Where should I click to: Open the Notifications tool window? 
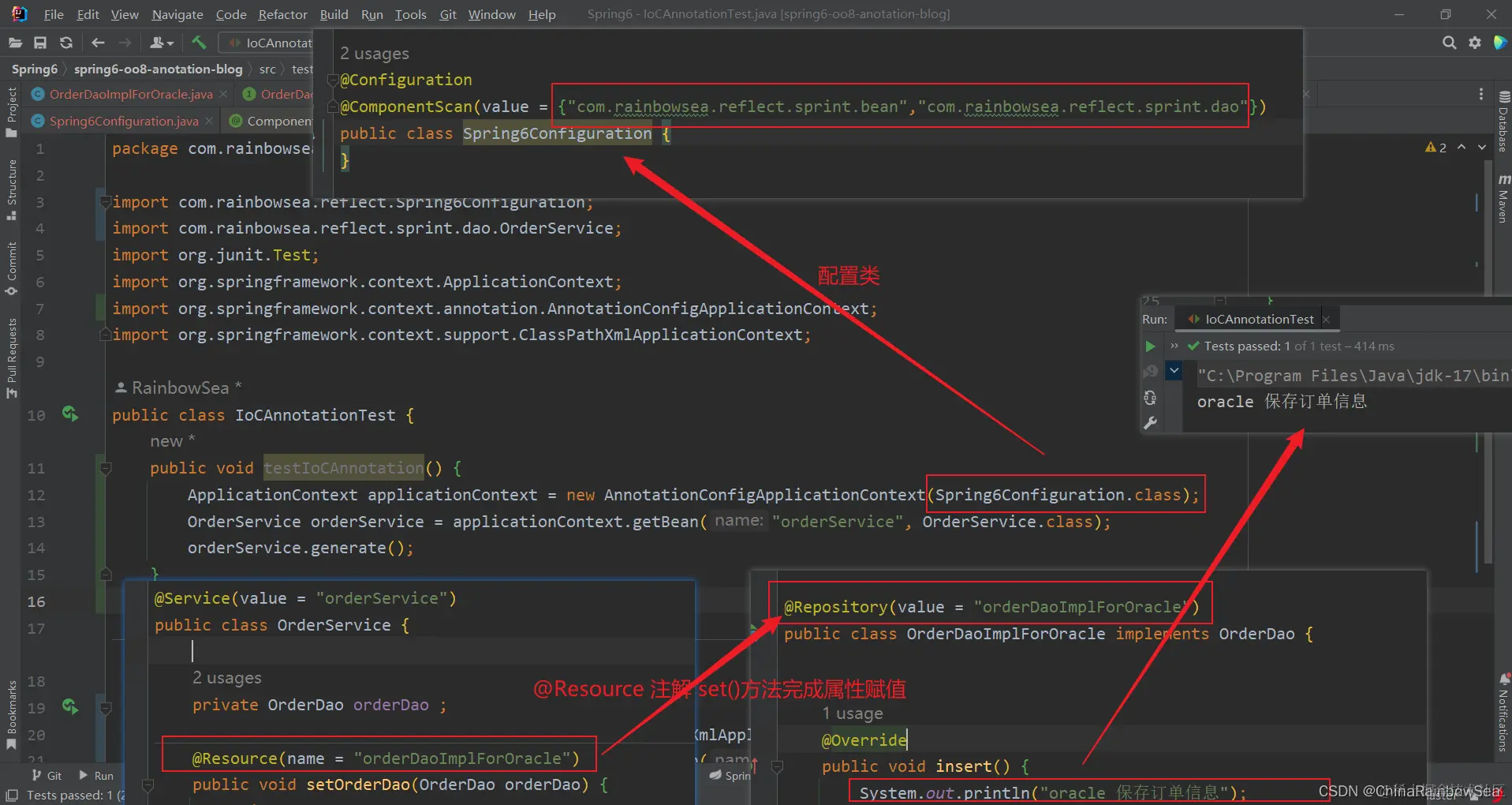click(1504, 713)
